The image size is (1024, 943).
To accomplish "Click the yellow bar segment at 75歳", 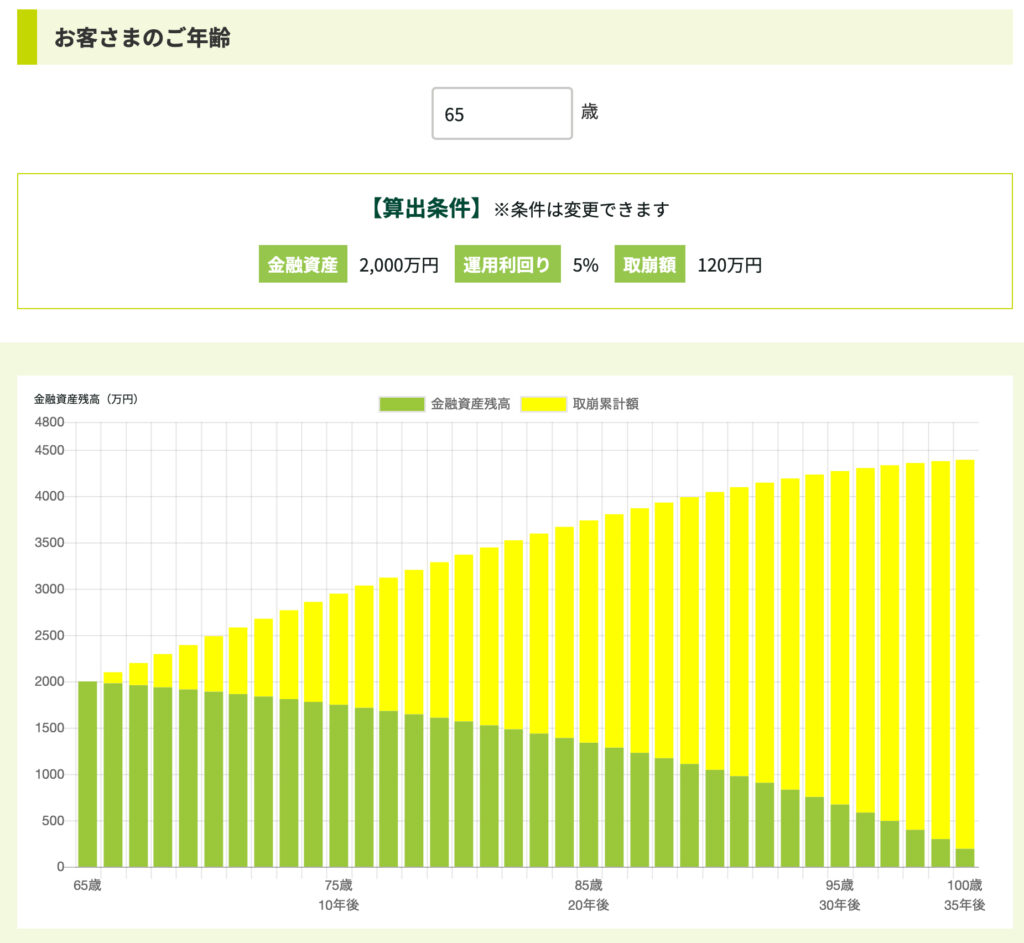I will [x=339, y=648].
